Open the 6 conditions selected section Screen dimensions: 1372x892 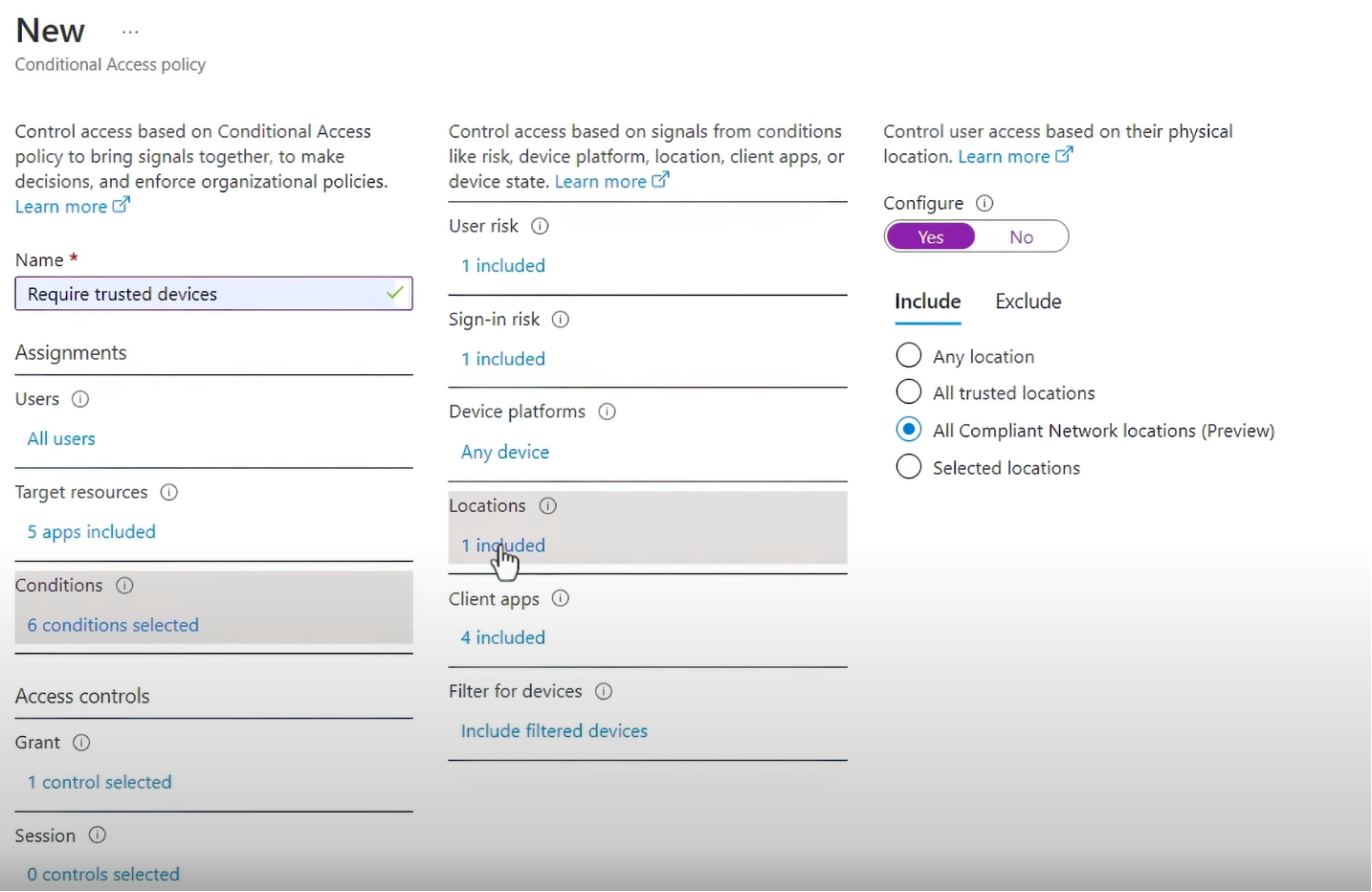[x=113, y=625]
